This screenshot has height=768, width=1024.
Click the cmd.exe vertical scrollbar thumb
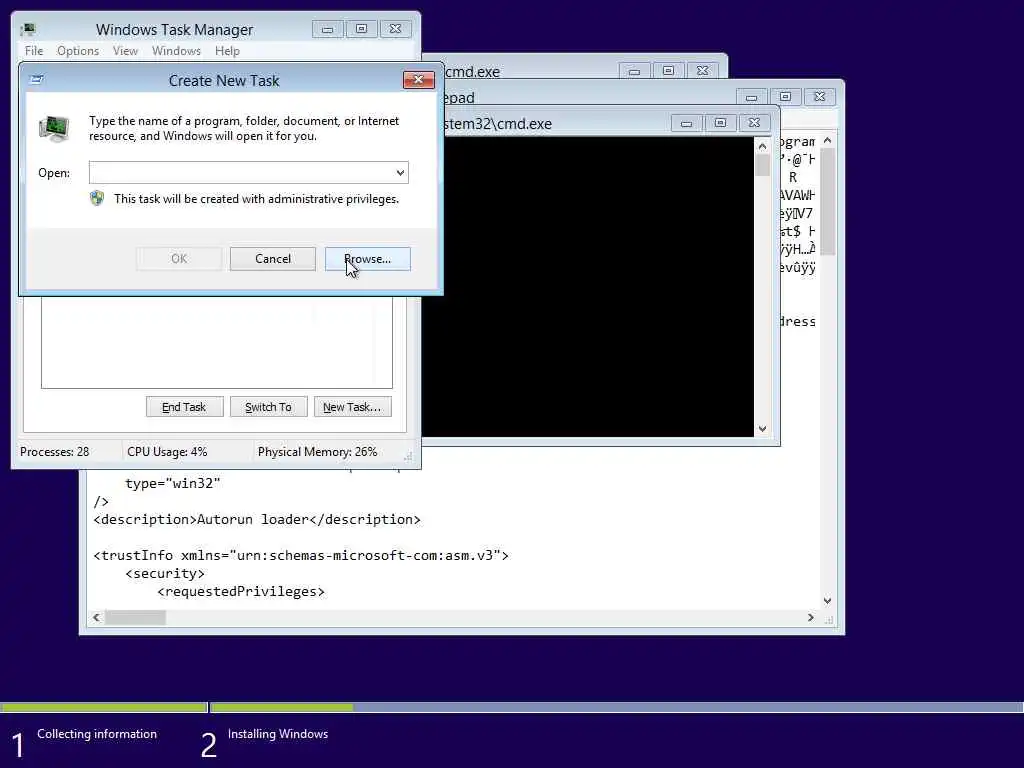762,165
